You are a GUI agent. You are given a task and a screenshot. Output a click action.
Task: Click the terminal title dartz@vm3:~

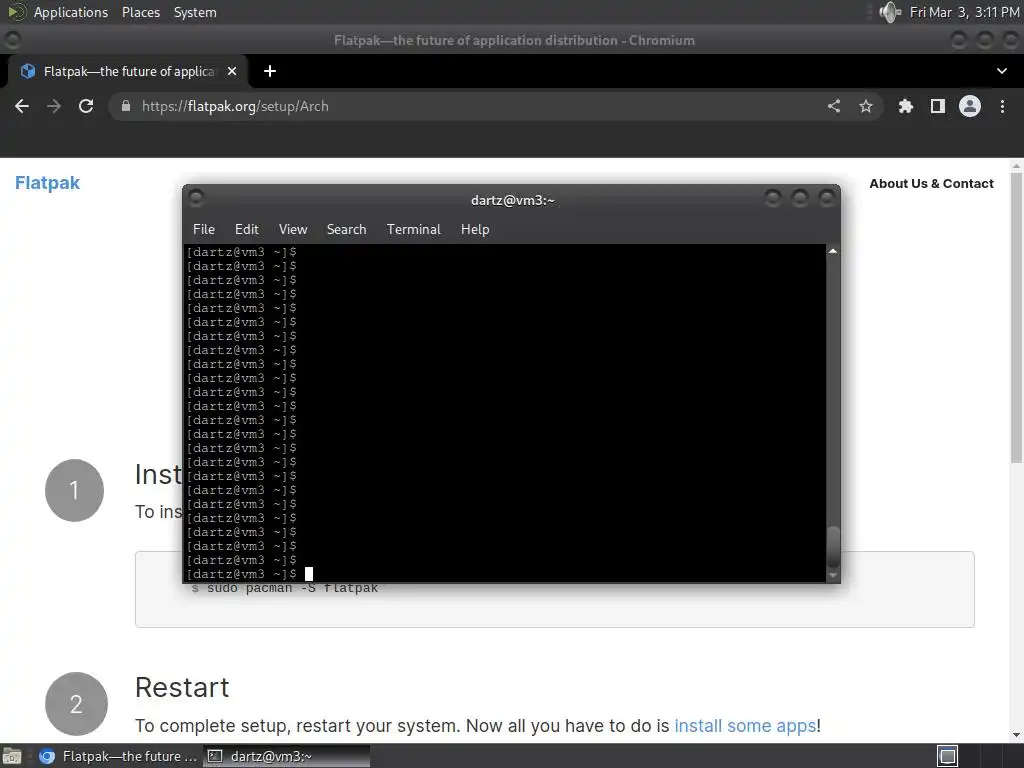(x=513, y=200)
